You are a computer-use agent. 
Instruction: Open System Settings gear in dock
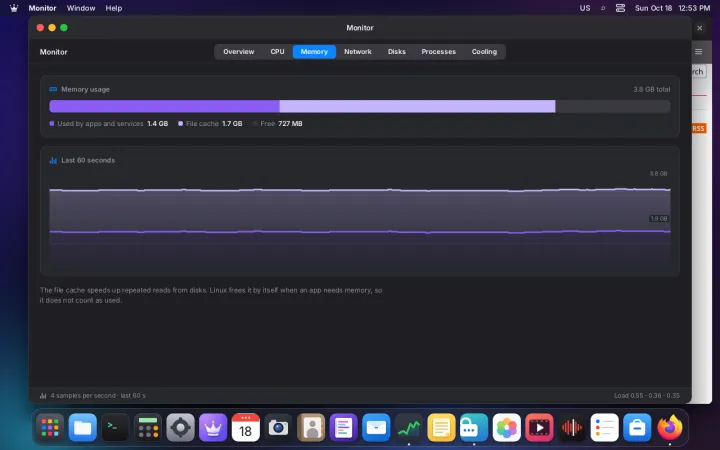click(x=180, y=428)
